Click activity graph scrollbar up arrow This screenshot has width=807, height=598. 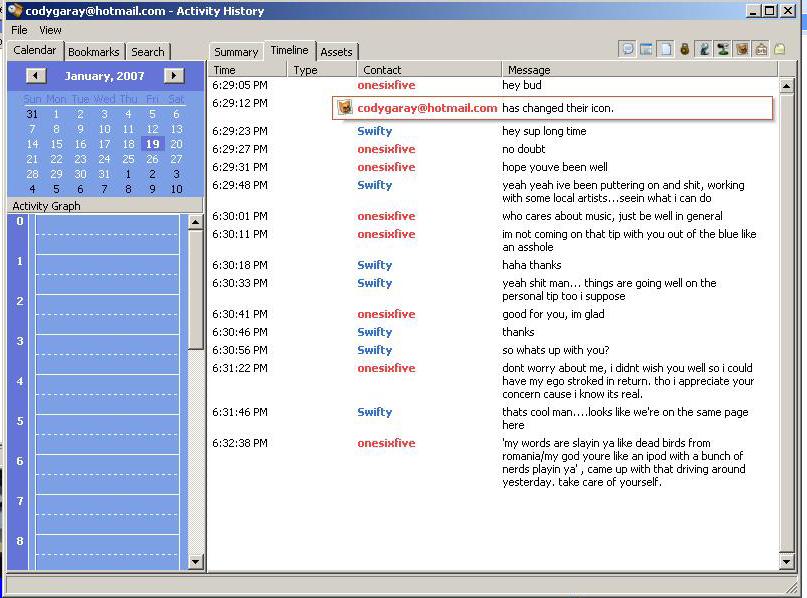(196, 222)
